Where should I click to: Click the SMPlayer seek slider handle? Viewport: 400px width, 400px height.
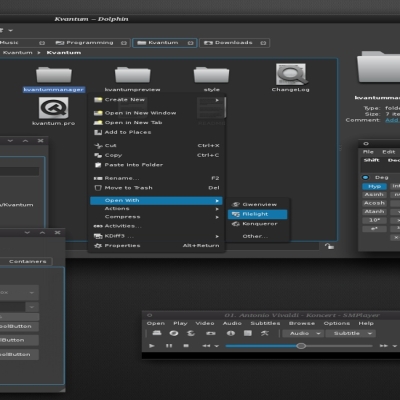pos(301,346)
